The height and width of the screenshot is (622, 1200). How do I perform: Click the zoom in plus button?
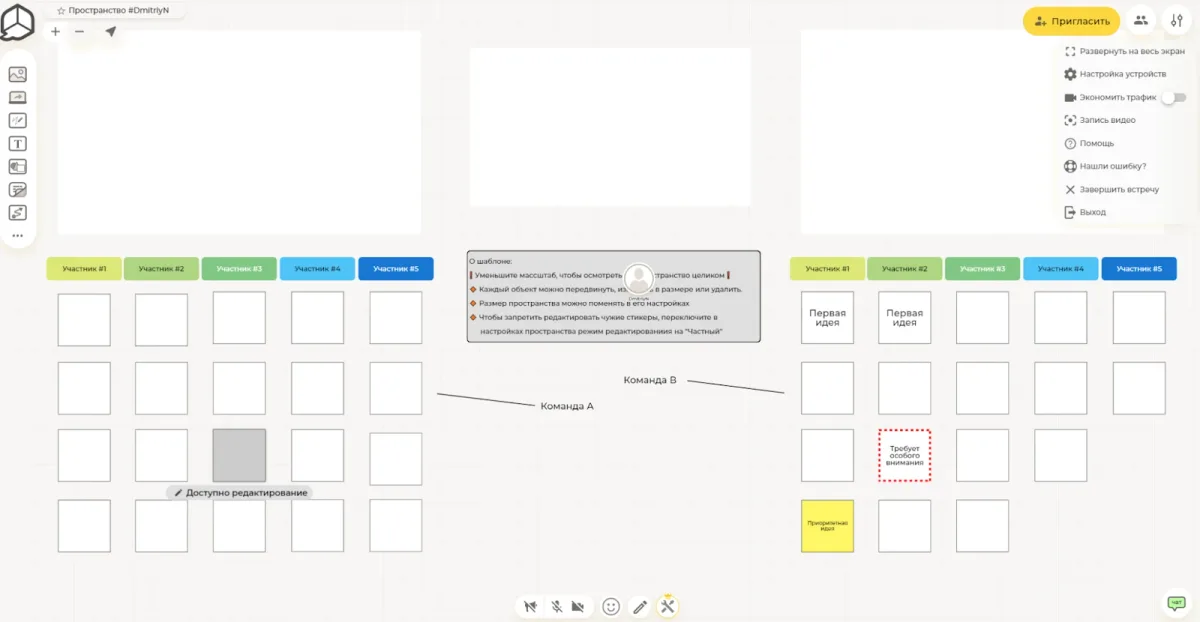point(55,32)
